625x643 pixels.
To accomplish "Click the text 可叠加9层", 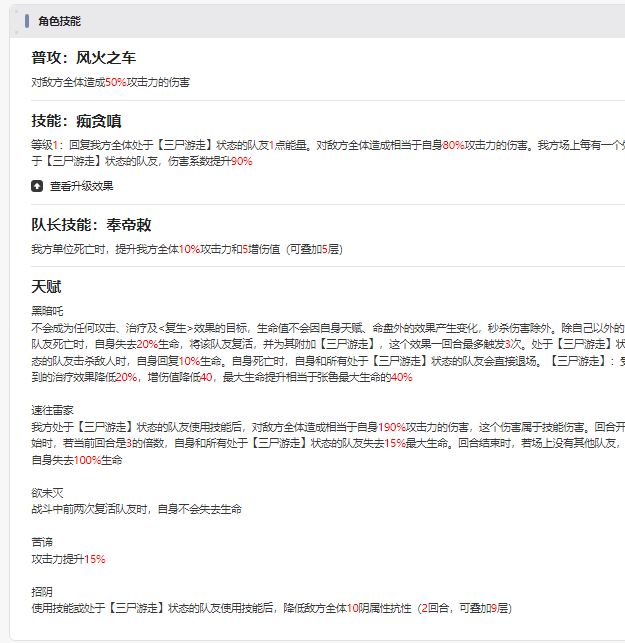I will 483,608.
